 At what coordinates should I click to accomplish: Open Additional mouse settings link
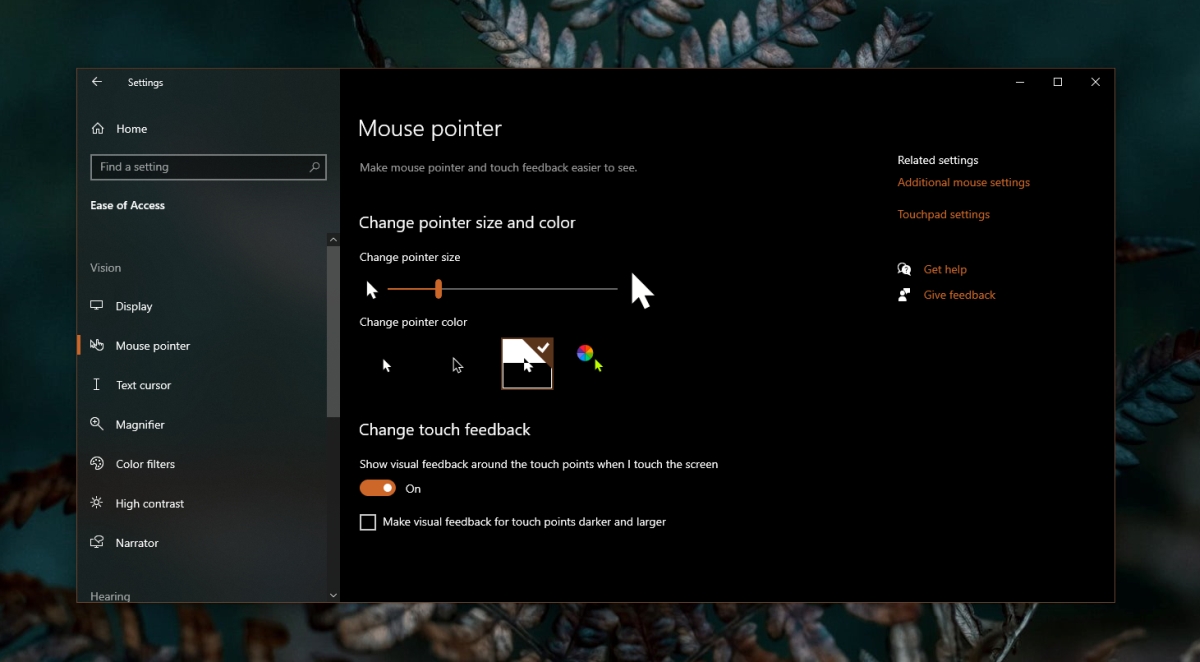[x=963, y=182]
